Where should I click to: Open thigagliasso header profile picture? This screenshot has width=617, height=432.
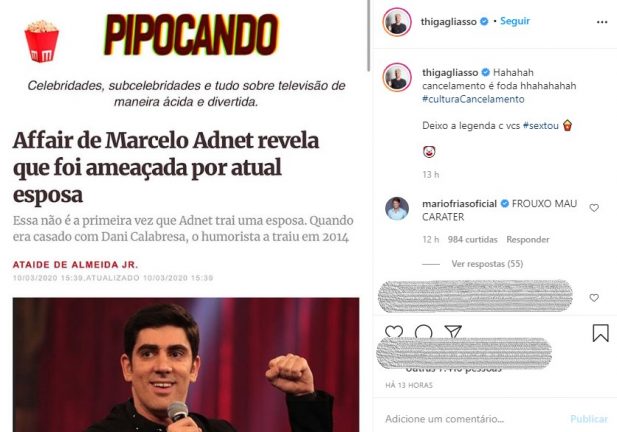[x=397, y=22]
